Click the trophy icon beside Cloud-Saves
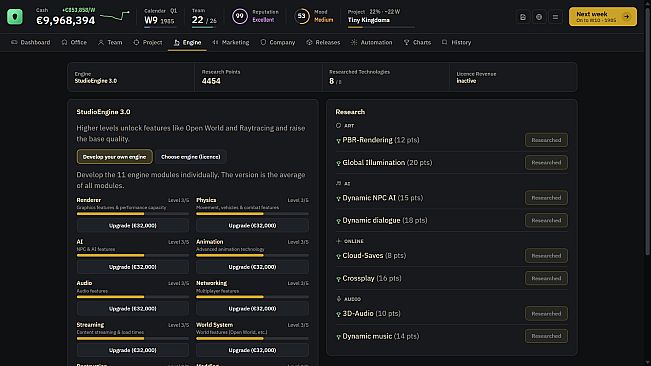Viewport: 651px width, 366px height. (x=338, y=256)
